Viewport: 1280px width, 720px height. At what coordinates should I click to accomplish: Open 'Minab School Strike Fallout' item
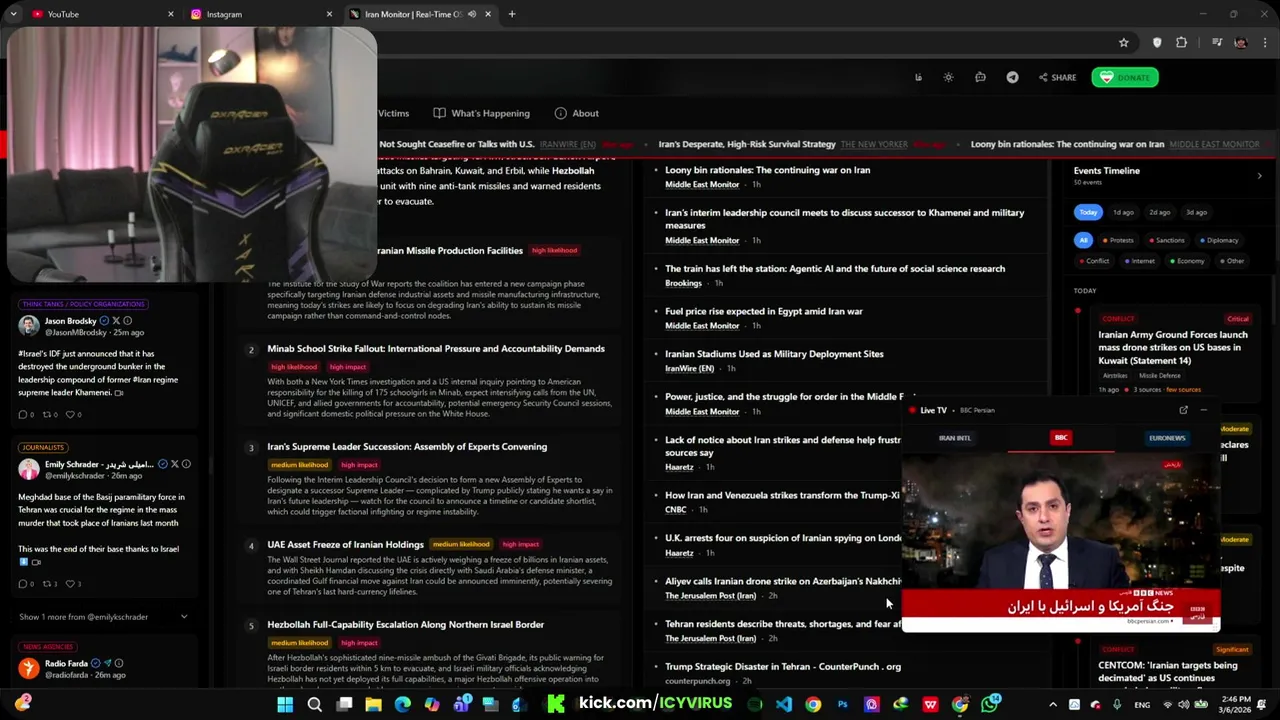(435, 349)
